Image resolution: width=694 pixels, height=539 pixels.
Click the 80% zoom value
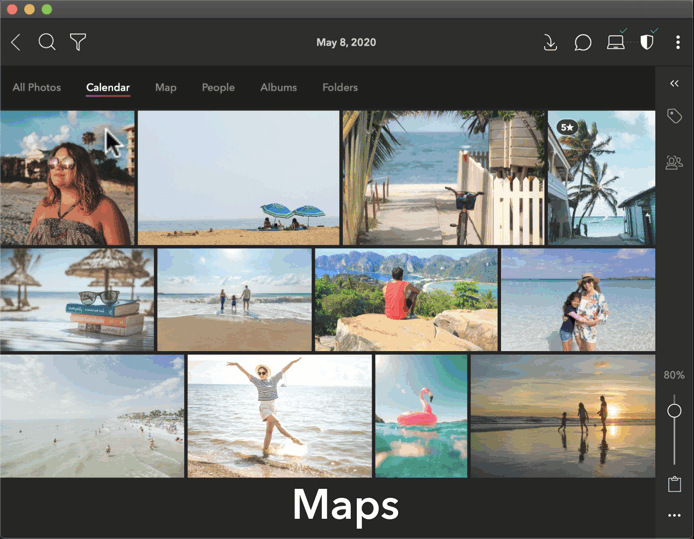(674, 375)
